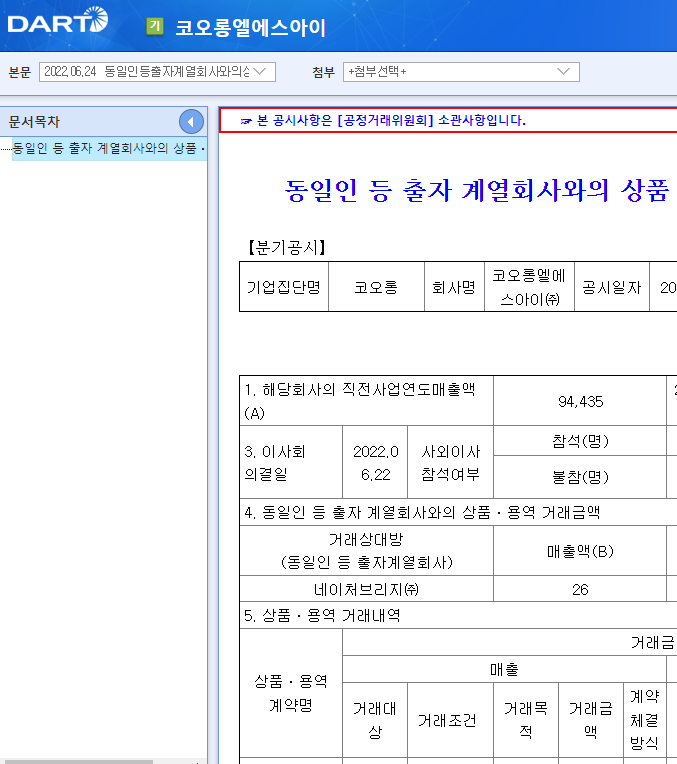The width and height of the screenshot is (677, 764).
Task: Click the 거래상대방 (동일인 등 출자계열회사) header
Action: (367, 551)
